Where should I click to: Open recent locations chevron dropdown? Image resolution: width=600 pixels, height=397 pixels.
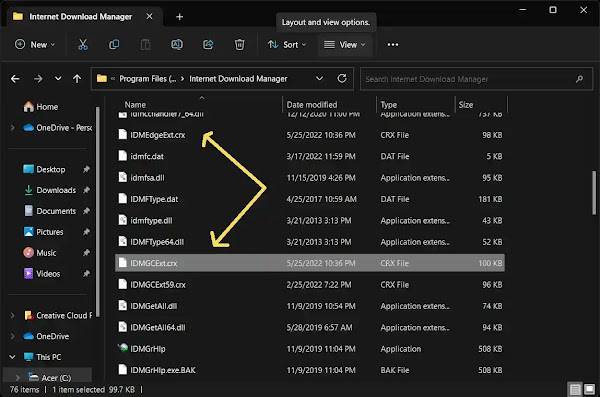click(58, 79)
